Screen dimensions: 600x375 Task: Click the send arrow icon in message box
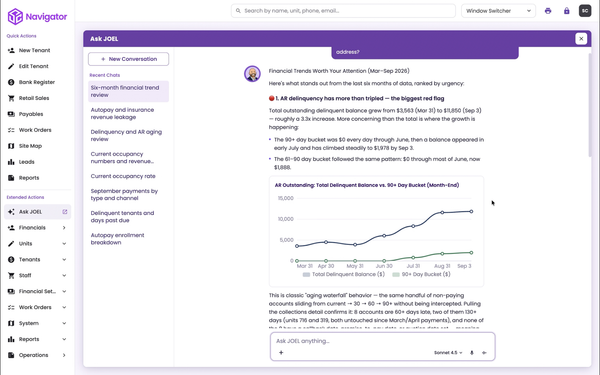(x=484, y=353)
